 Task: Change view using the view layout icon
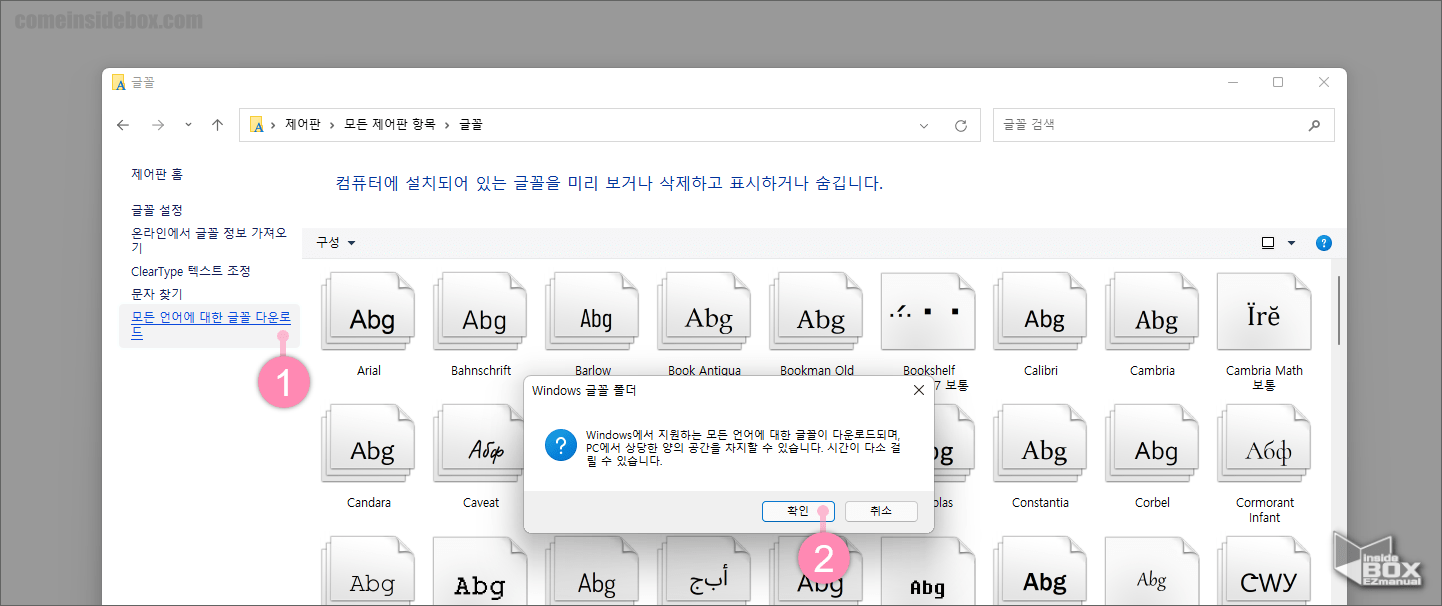[x=1268, y=243]
